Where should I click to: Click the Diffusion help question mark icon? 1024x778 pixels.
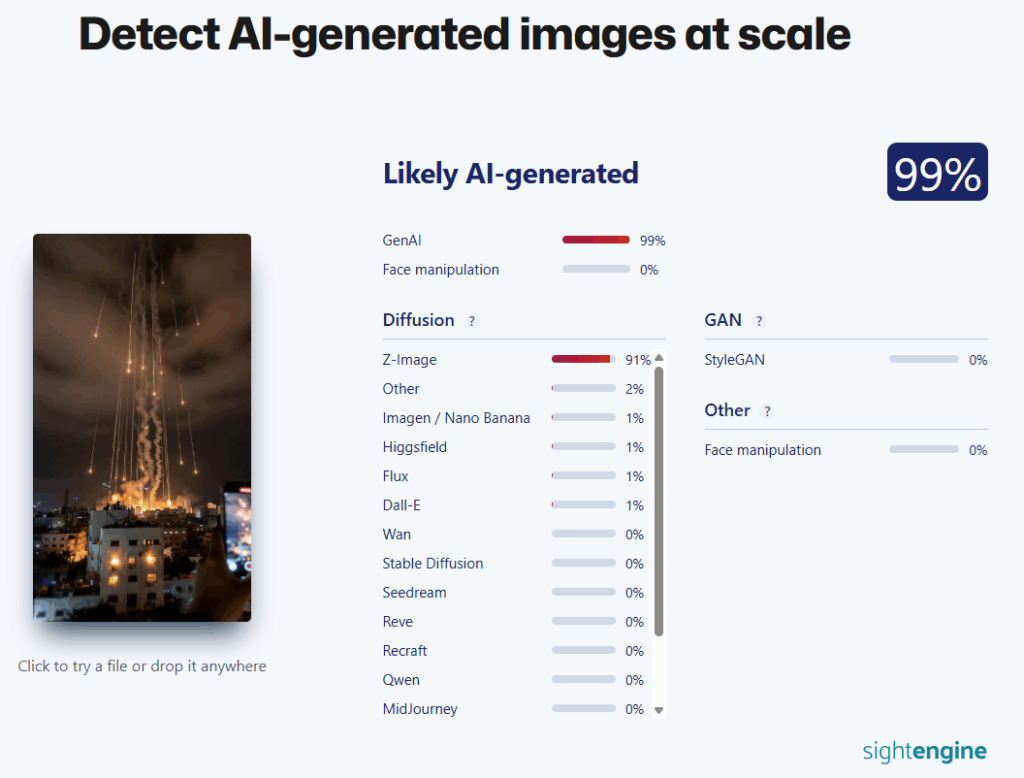(472, 321)
